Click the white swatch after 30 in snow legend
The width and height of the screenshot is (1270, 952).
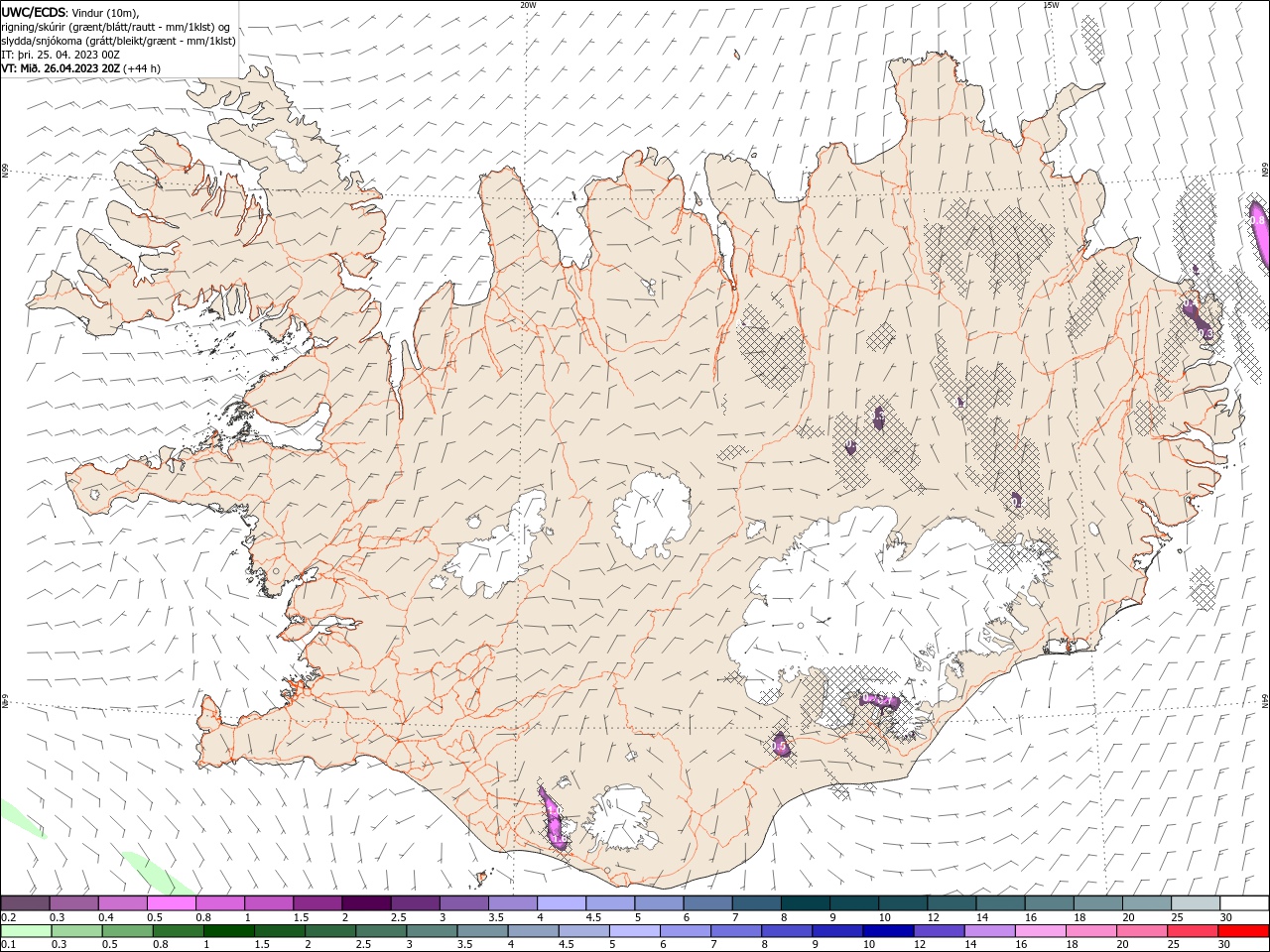coord(1244,903)
